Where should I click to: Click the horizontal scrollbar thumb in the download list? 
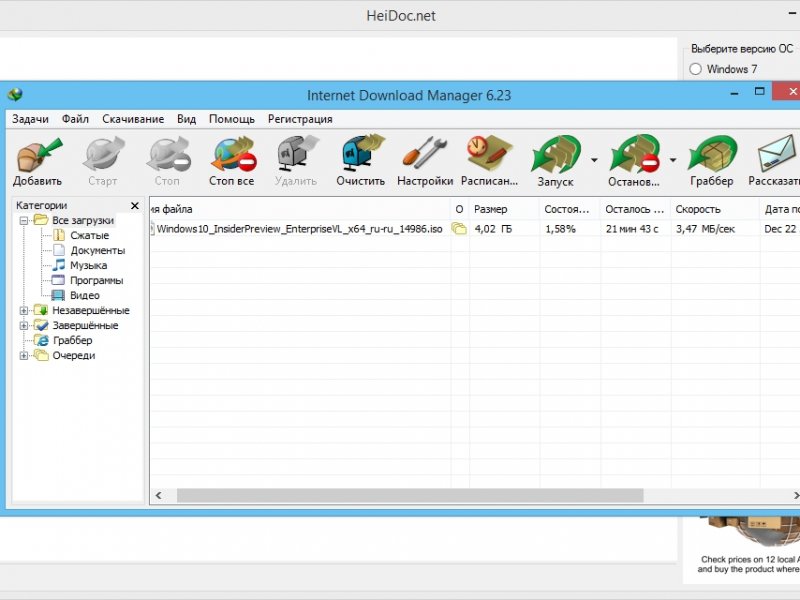(410, 495)
